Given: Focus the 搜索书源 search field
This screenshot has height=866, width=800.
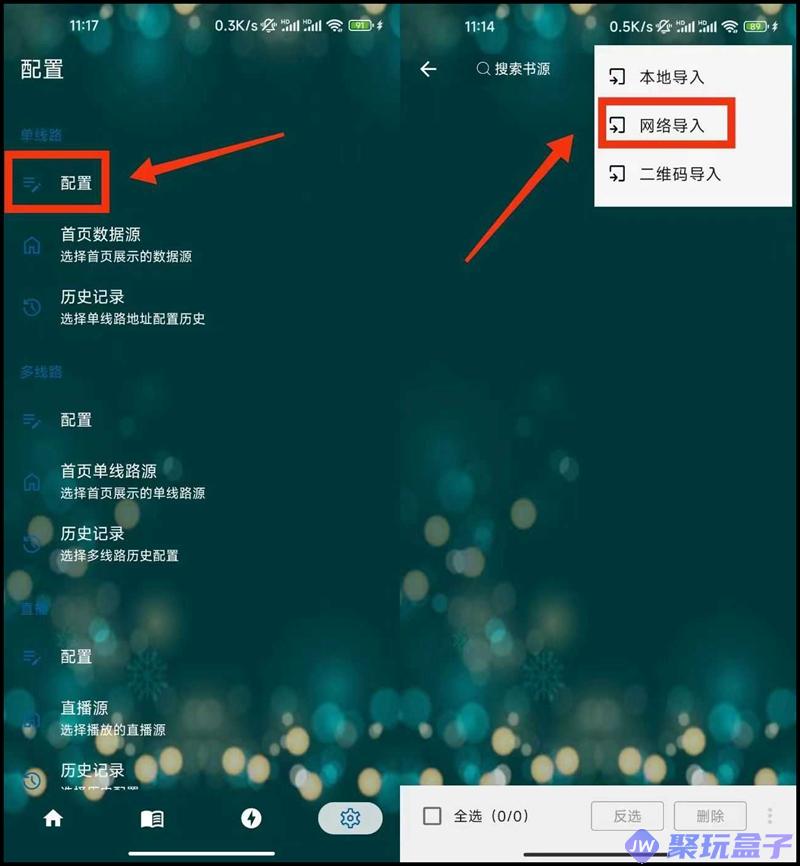Looking at the screenshot, I should (x=514, y=69).
